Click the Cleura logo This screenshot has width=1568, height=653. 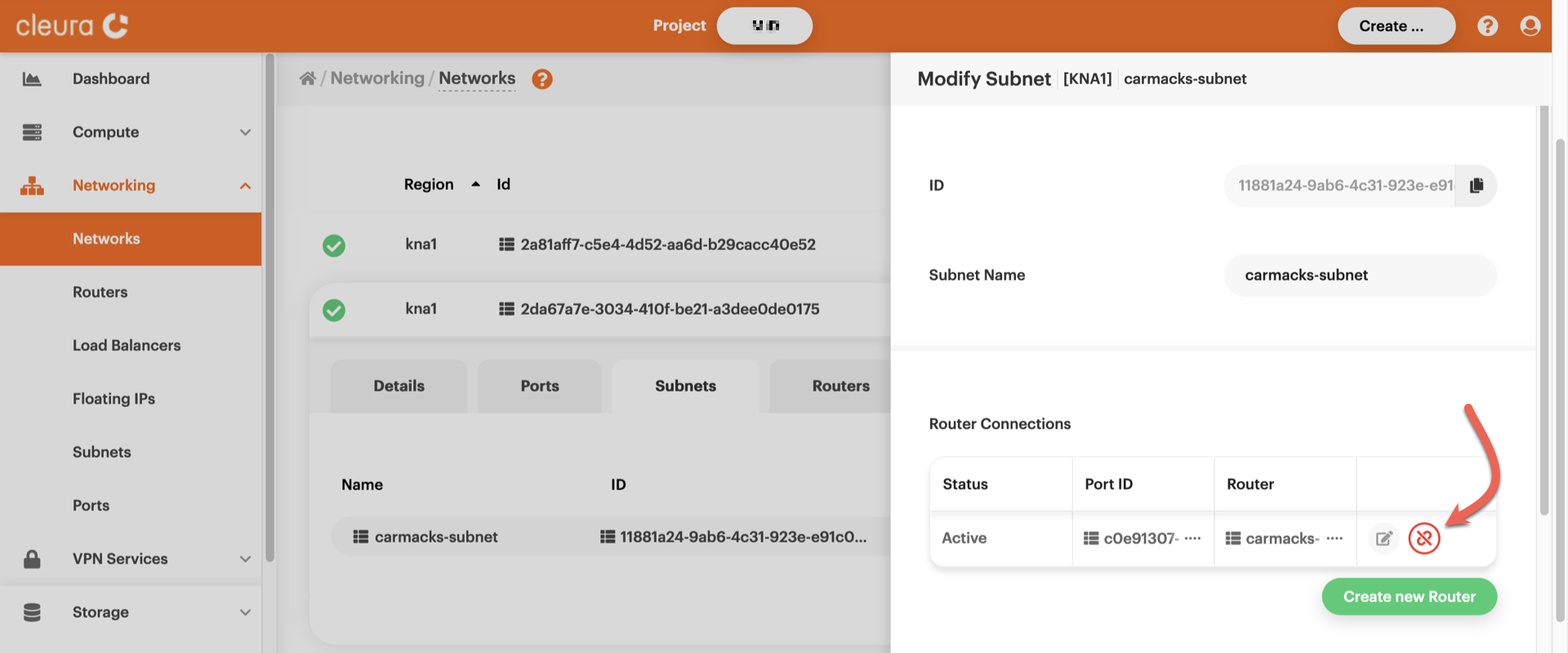tap(72, 26)
